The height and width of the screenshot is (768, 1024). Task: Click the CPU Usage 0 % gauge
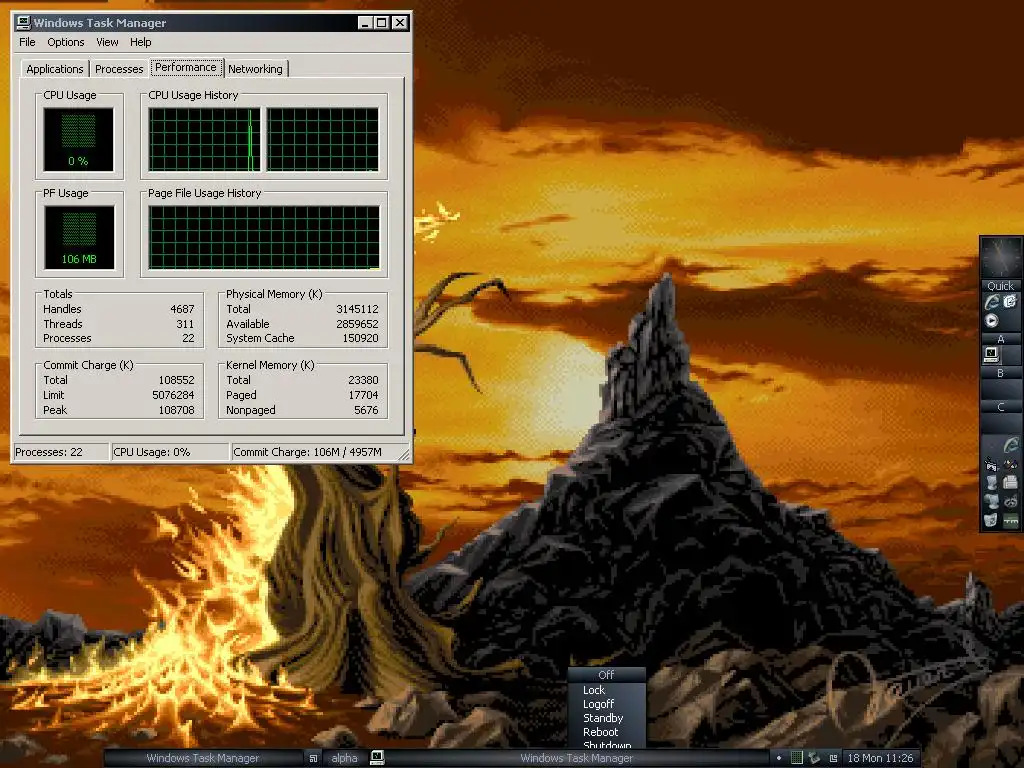(x=78, y=140)
